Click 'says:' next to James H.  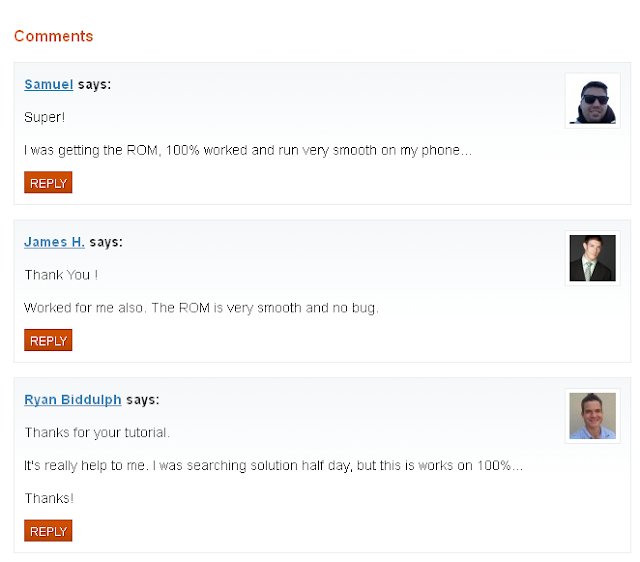click(106, 242)
